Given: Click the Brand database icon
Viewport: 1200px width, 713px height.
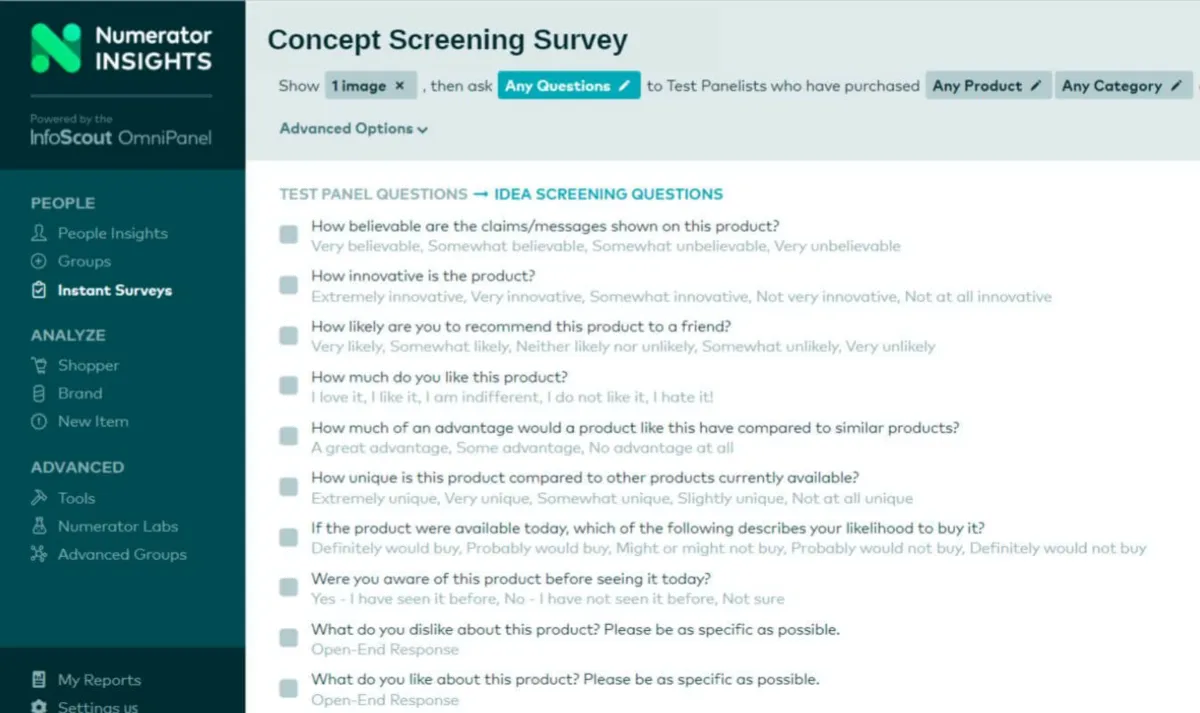Looking at the screenshot, I should [39, 393].
